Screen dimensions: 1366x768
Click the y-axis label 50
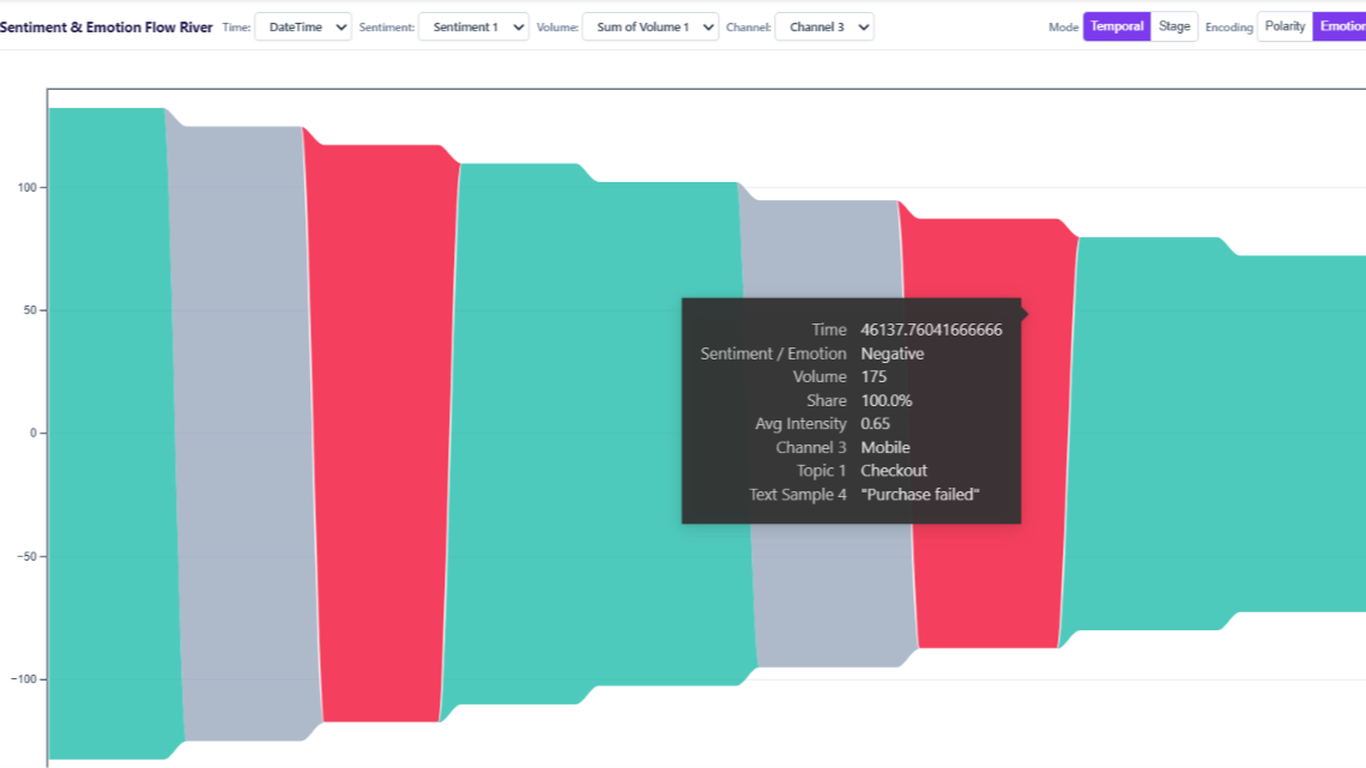(x=31, y=311)
